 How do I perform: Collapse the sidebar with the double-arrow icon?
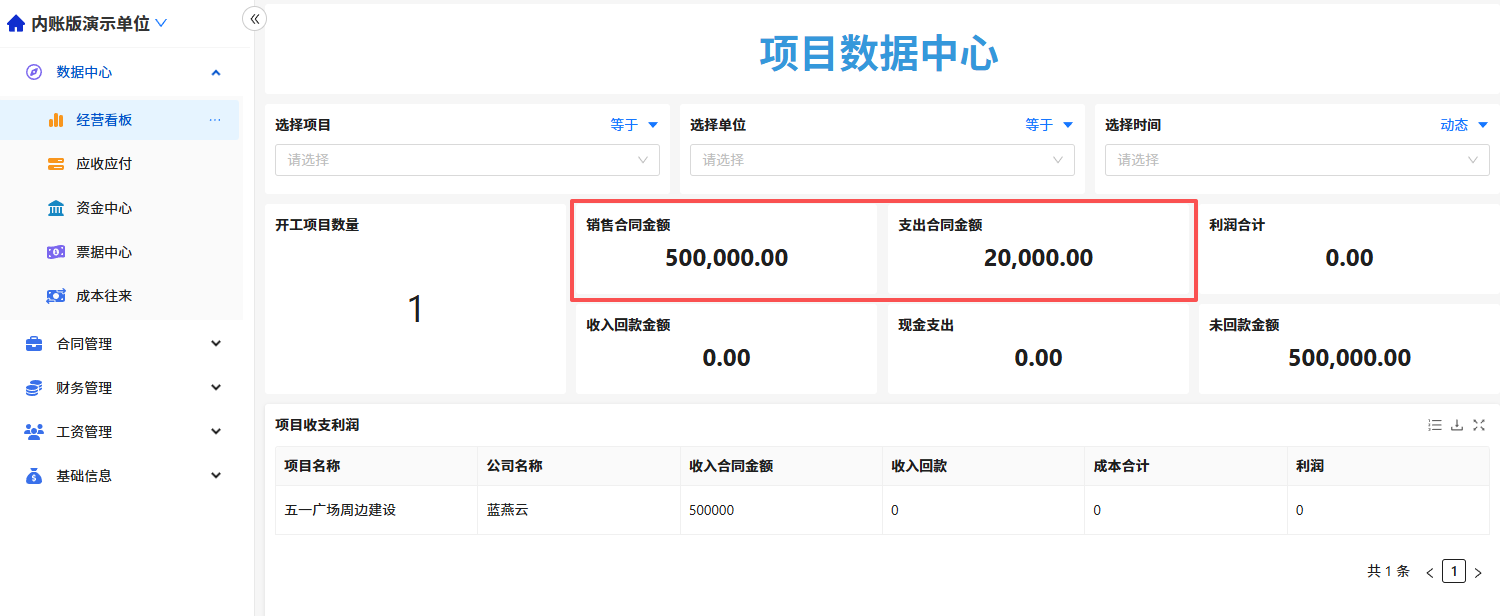click(x=255, y=18)
